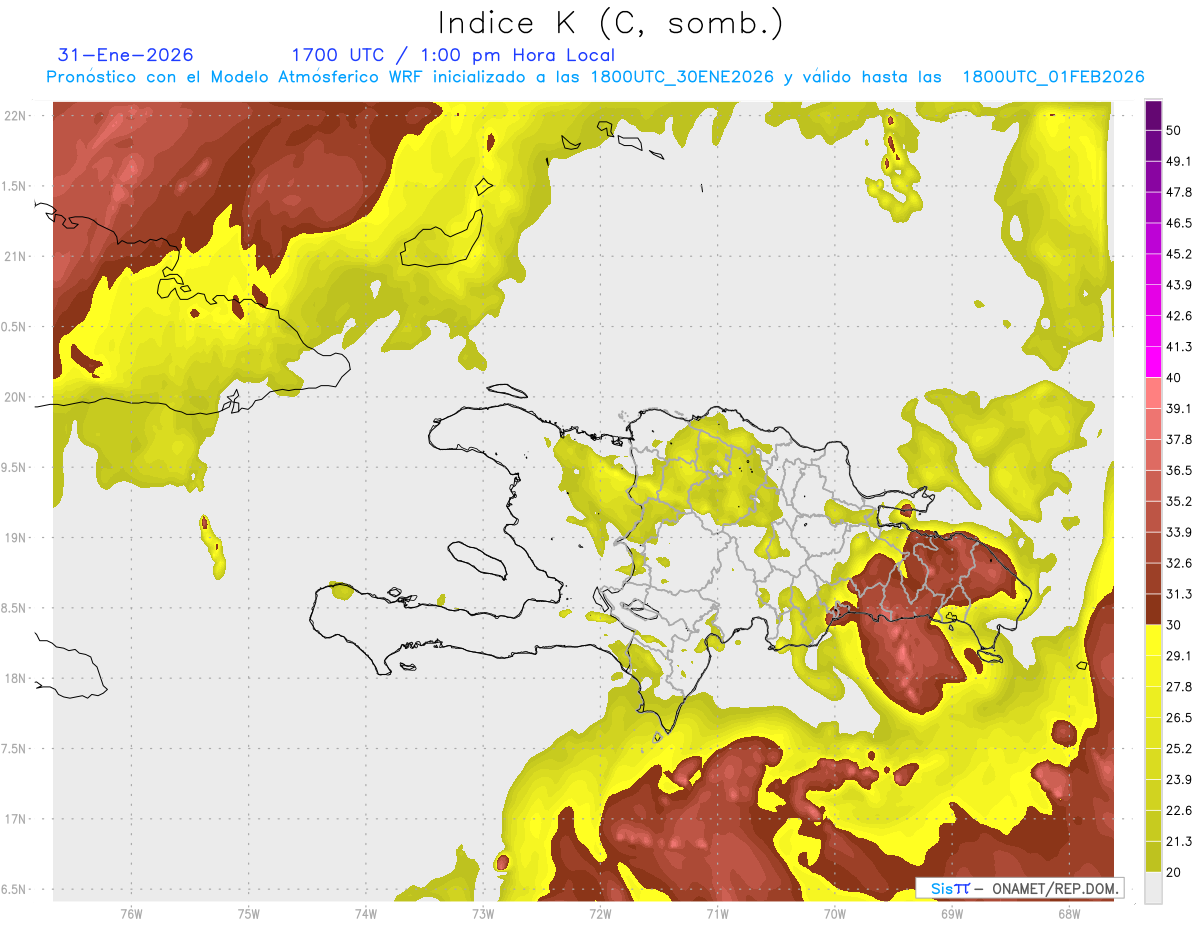Click the 17N latitude label
This screenshot has height=927, width=1200.
pyautogui.click(x=16, y=819)
